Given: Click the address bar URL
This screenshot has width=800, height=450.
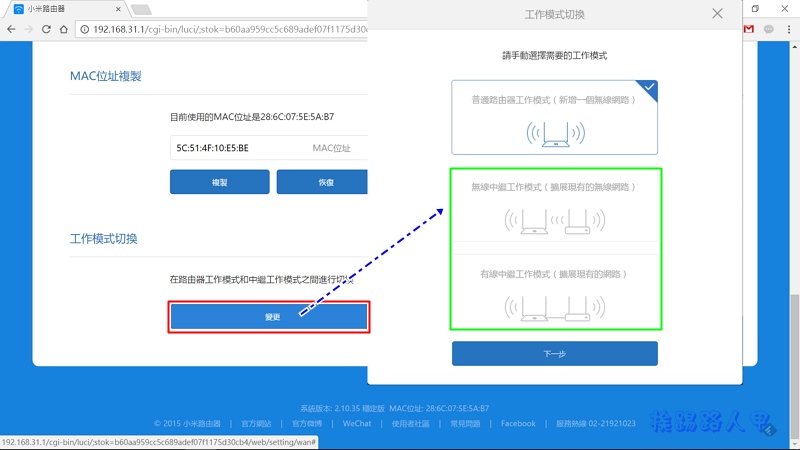Looking at the screenshot, I should pos(230,29).
